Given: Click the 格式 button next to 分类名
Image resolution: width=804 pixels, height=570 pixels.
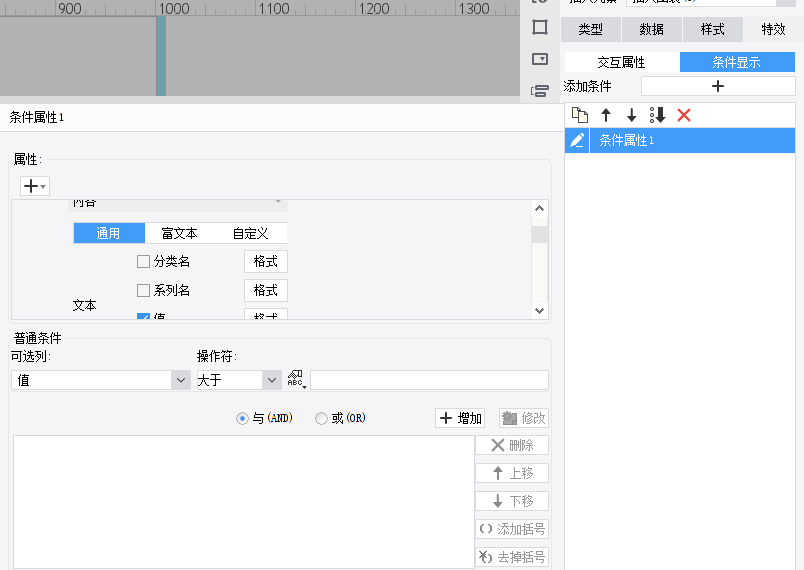Looking at the screenshot, I should tap(265, 262).
